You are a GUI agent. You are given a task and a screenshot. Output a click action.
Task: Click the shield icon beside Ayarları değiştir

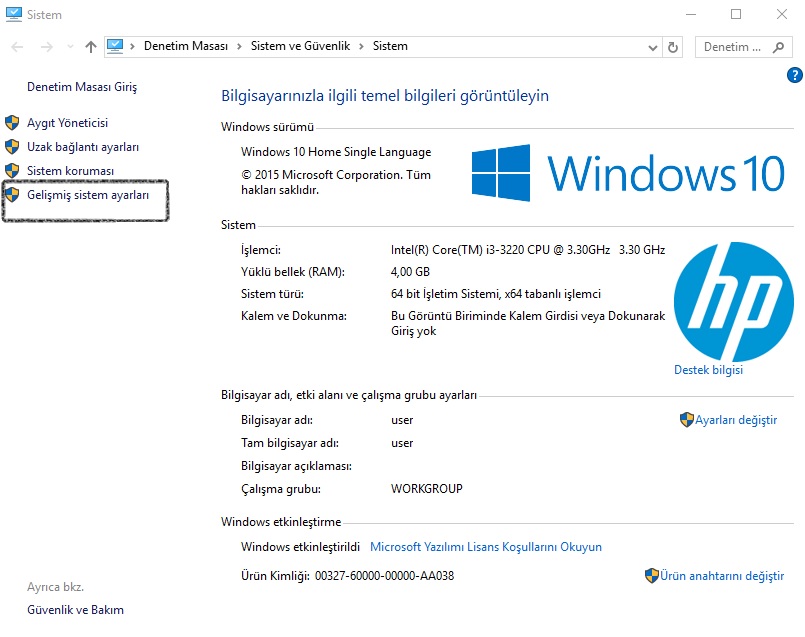click(x=687, y=421)
